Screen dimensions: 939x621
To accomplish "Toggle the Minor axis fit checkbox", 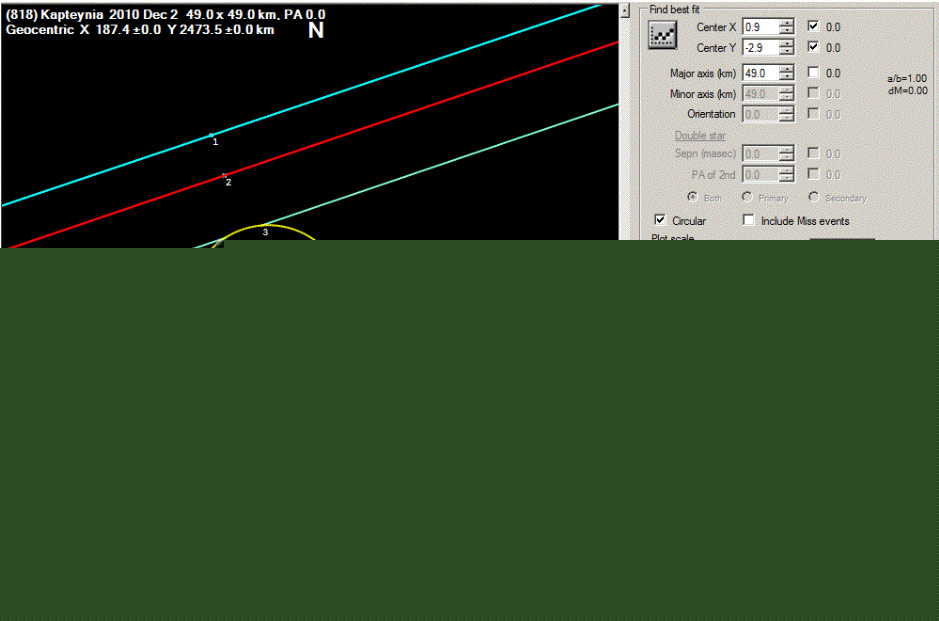I will coord(813,93).
